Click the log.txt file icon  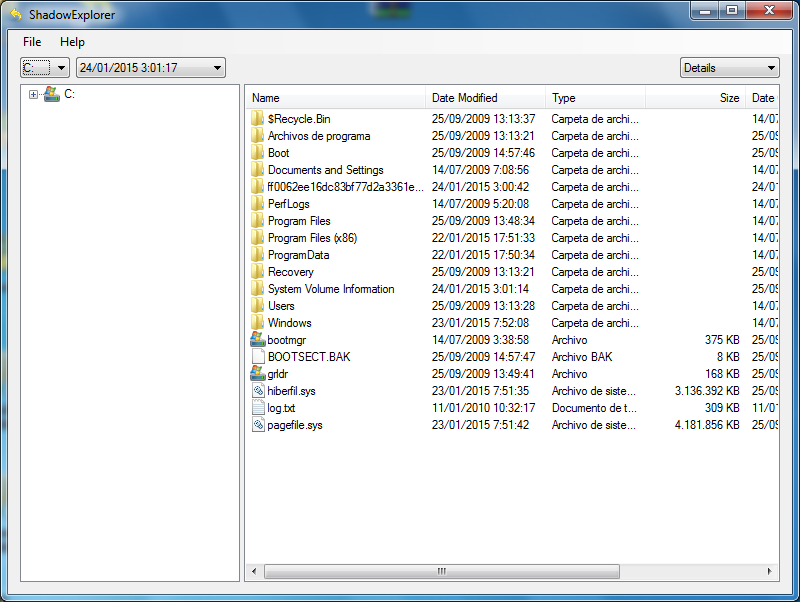point(258,408)
